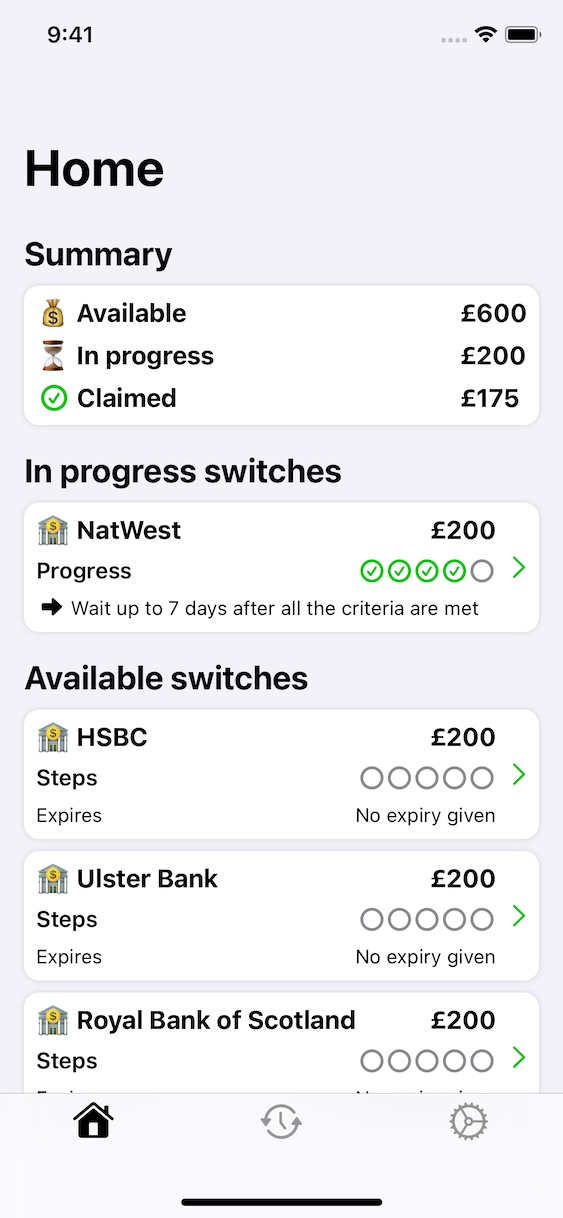Viewport: 563px width, 1218px height.
Task: Tap the black arrow icon before Wait message
Action: [x=51, y=607]
